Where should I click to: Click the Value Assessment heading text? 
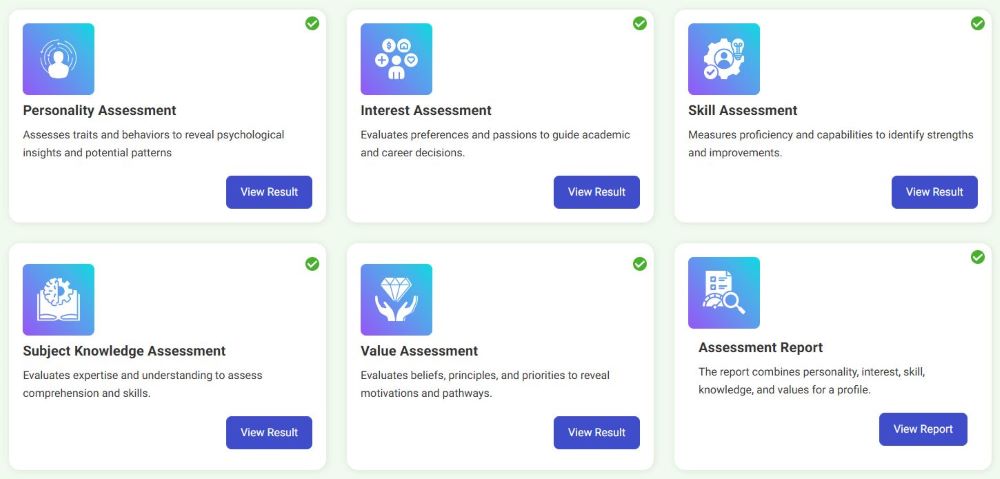419,351
